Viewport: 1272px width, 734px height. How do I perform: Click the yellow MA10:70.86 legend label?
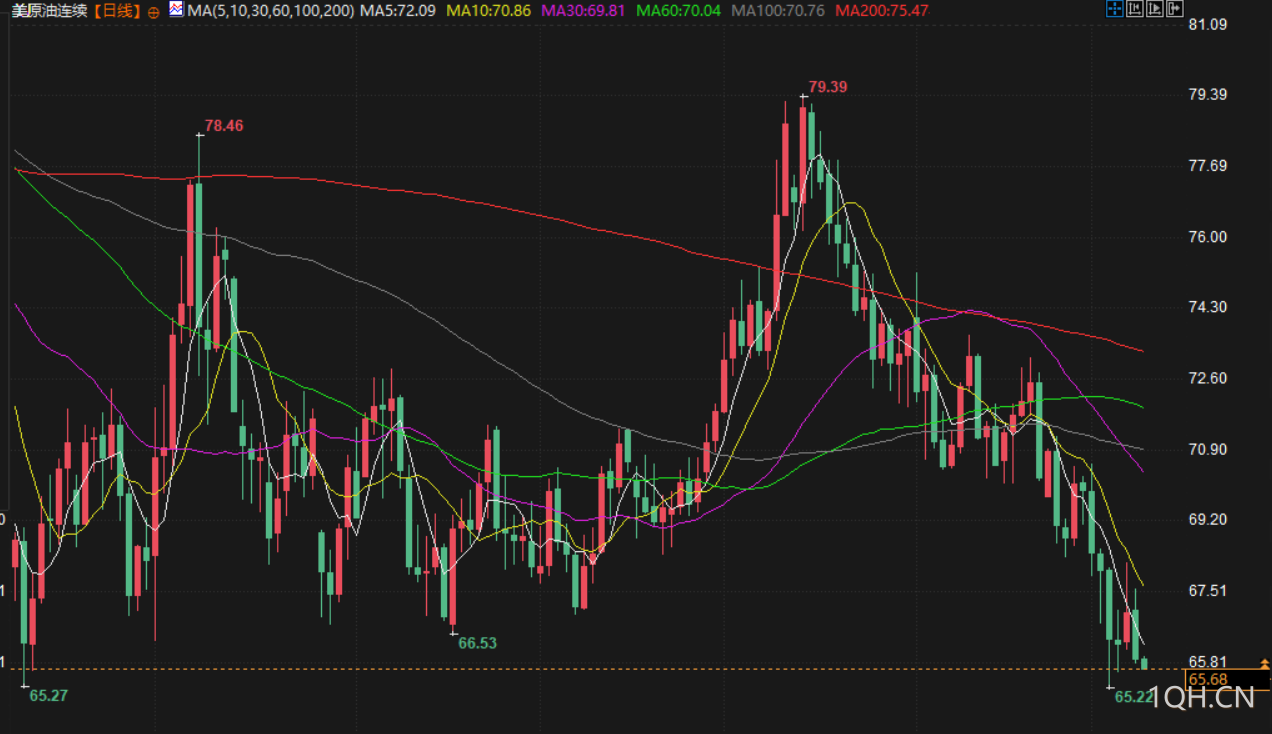click(488, 11)
